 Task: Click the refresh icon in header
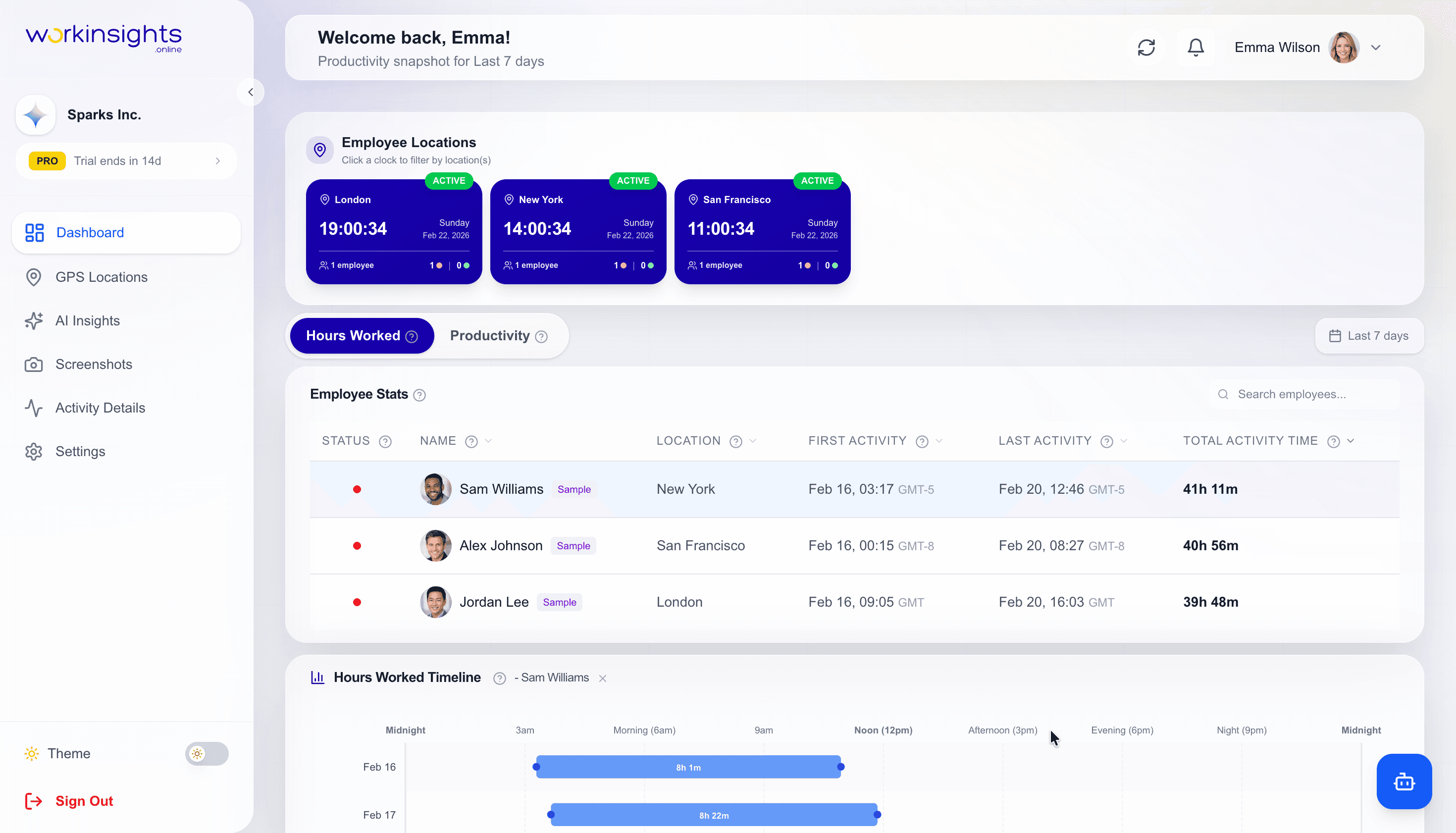(x=1146, y=48)
